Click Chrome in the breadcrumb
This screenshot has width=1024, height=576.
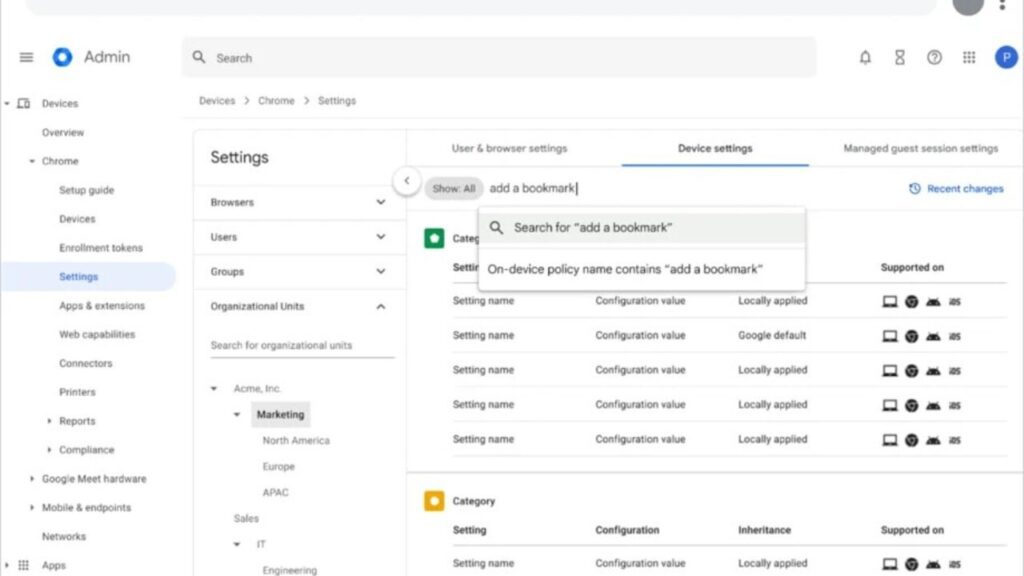276,101
